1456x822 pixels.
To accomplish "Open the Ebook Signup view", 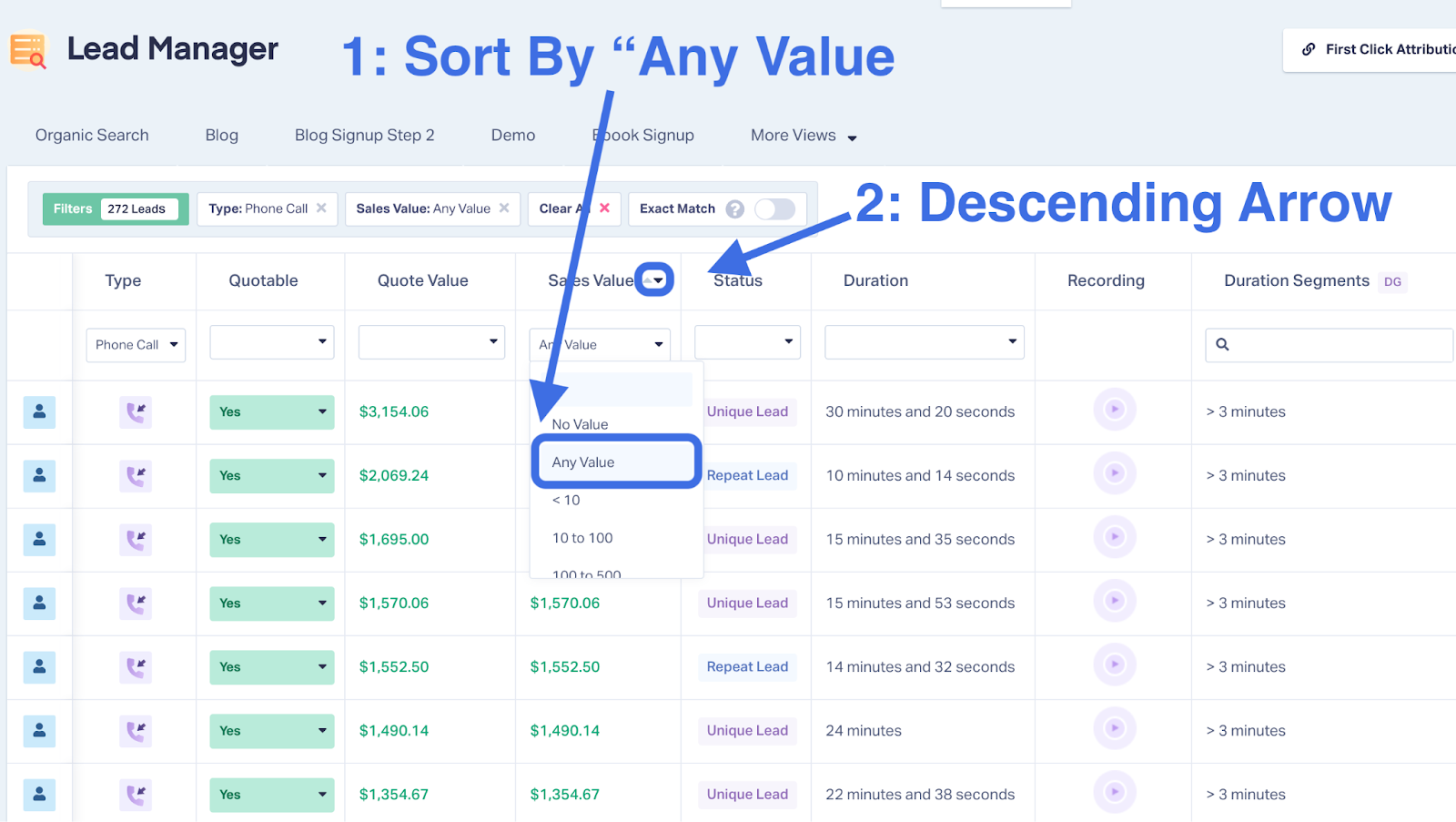I will [x=643, y=136].
